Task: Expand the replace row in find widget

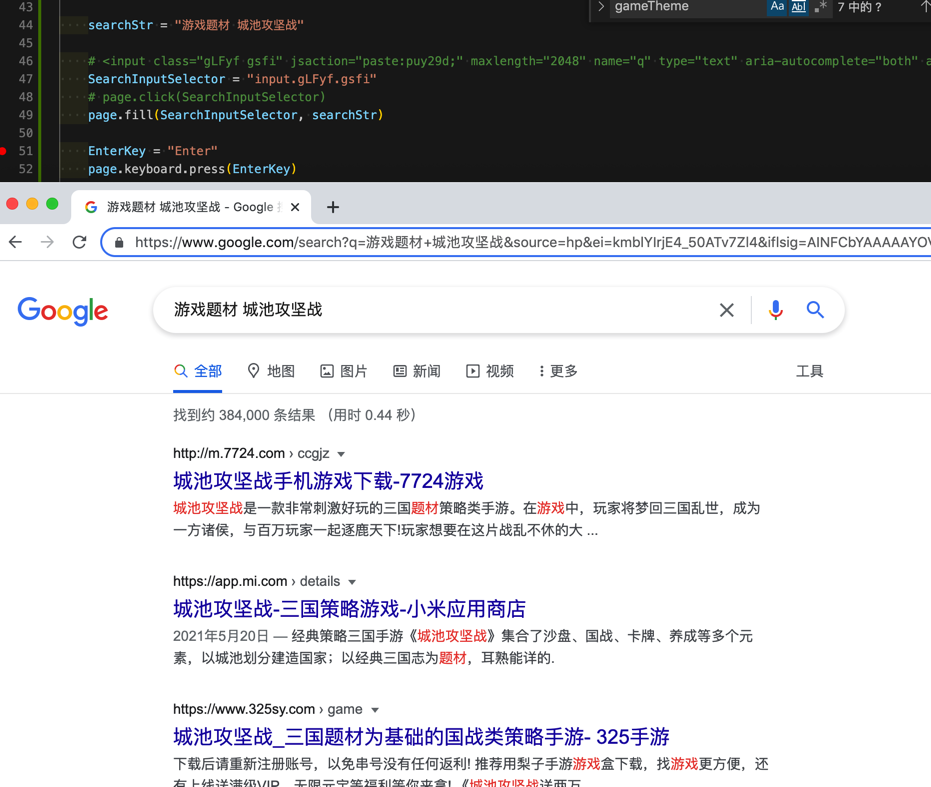Action: coord(601,7)
